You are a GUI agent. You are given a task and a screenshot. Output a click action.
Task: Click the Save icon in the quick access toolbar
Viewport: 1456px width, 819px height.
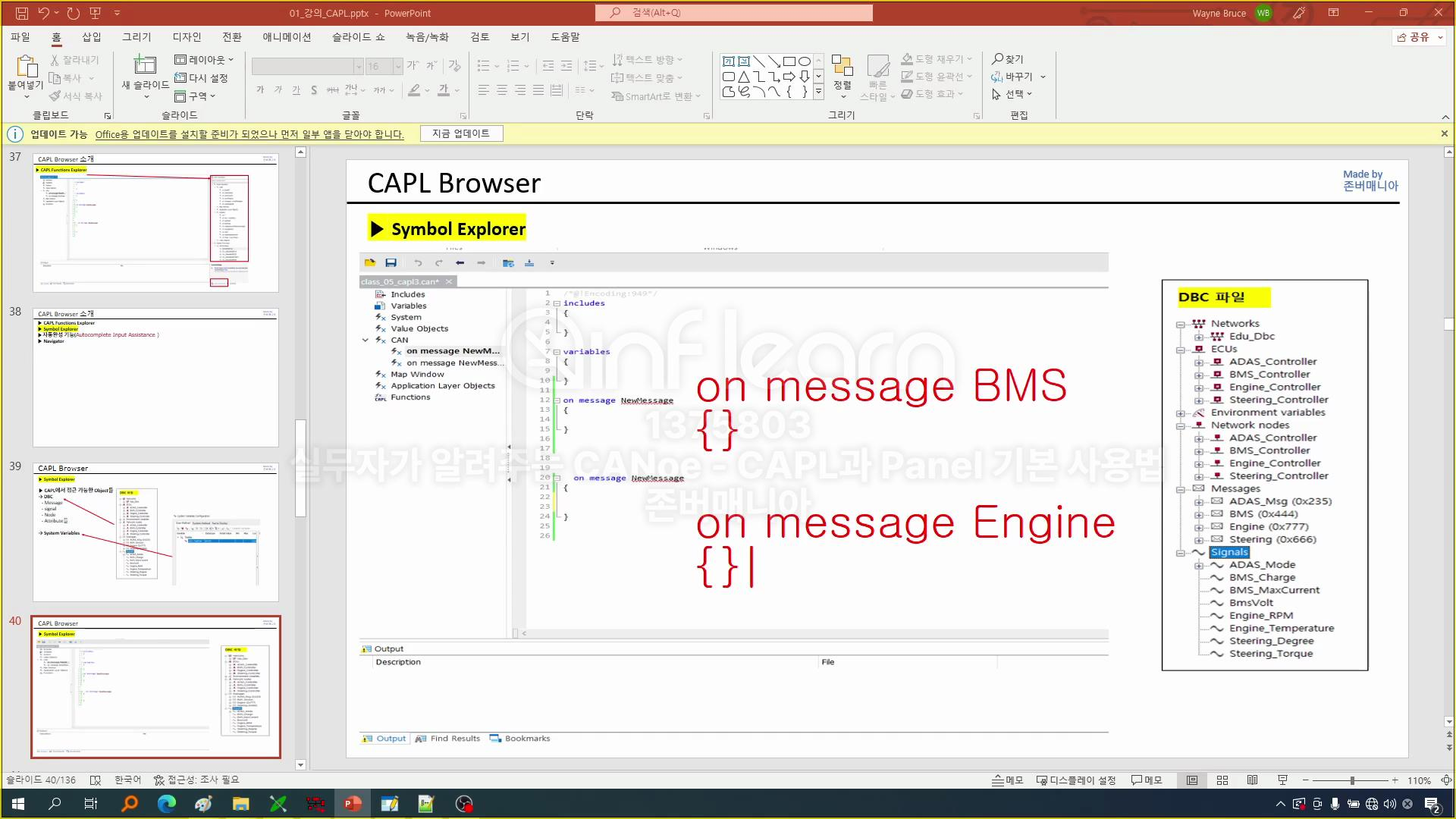click(21, 13)
